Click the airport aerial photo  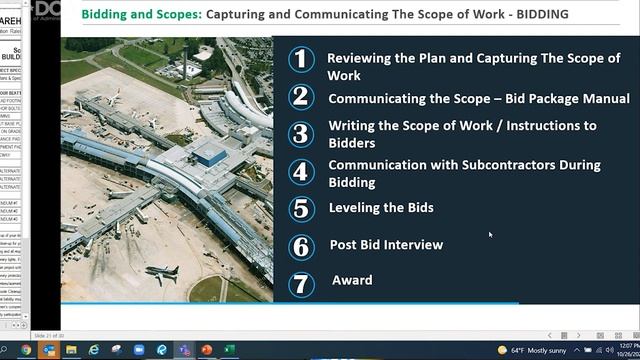[x=167, y=170]
